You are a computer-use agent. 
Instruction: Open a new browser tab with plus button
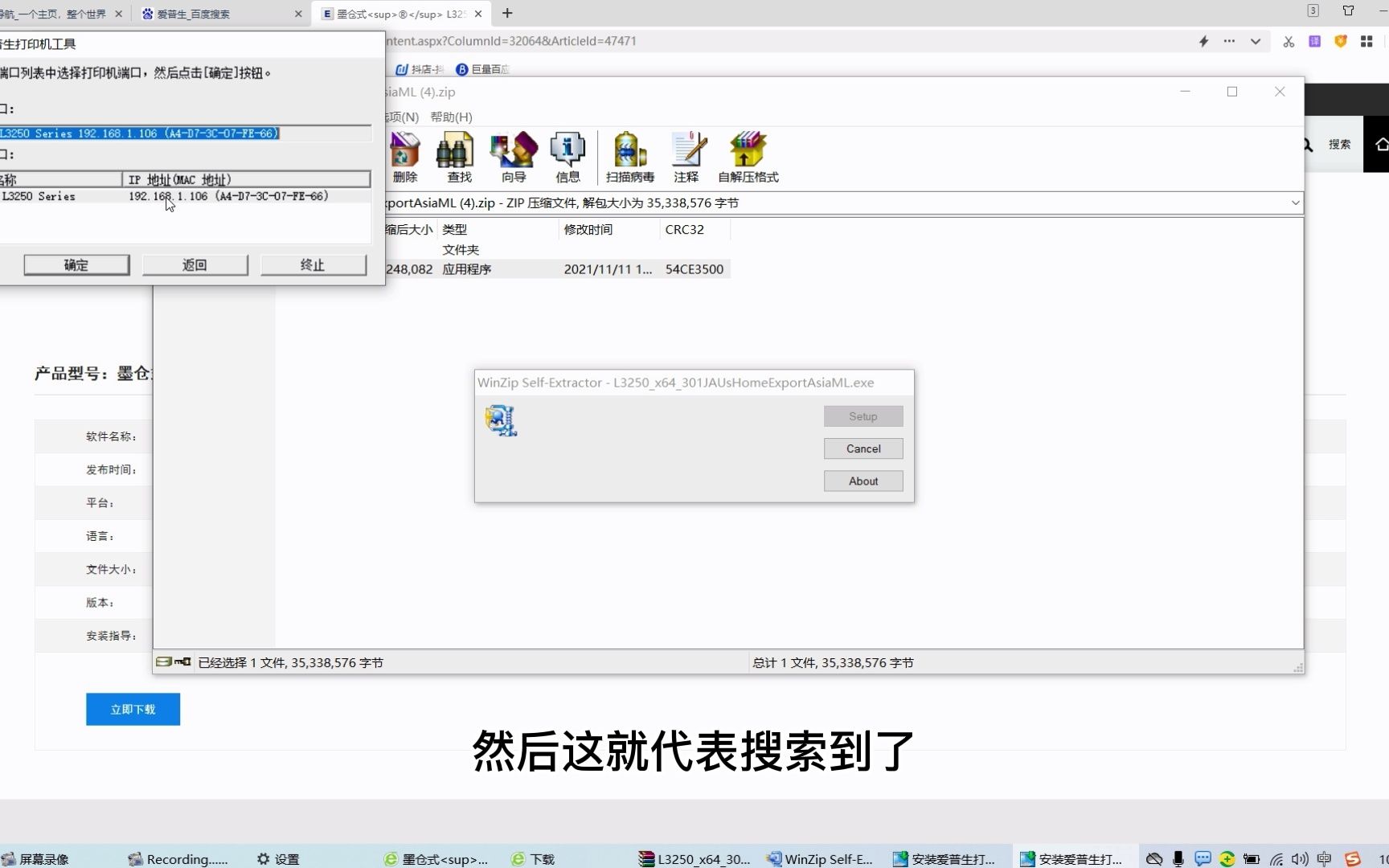coord(507,13)
